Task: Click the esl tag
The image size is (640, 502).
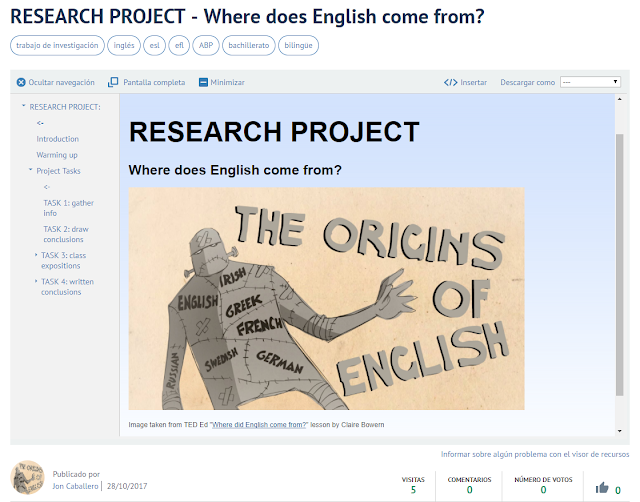Action: (154, 45)
